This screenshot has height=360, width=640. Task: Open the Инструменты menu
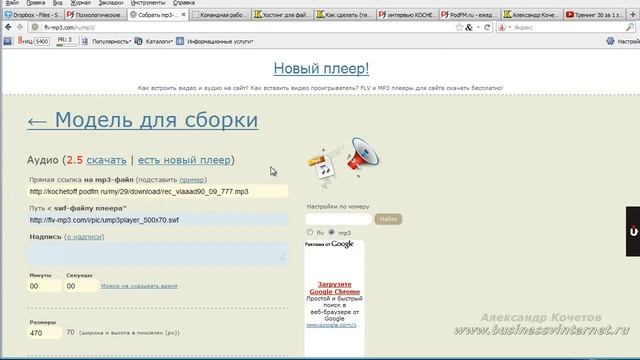point(148,3)
